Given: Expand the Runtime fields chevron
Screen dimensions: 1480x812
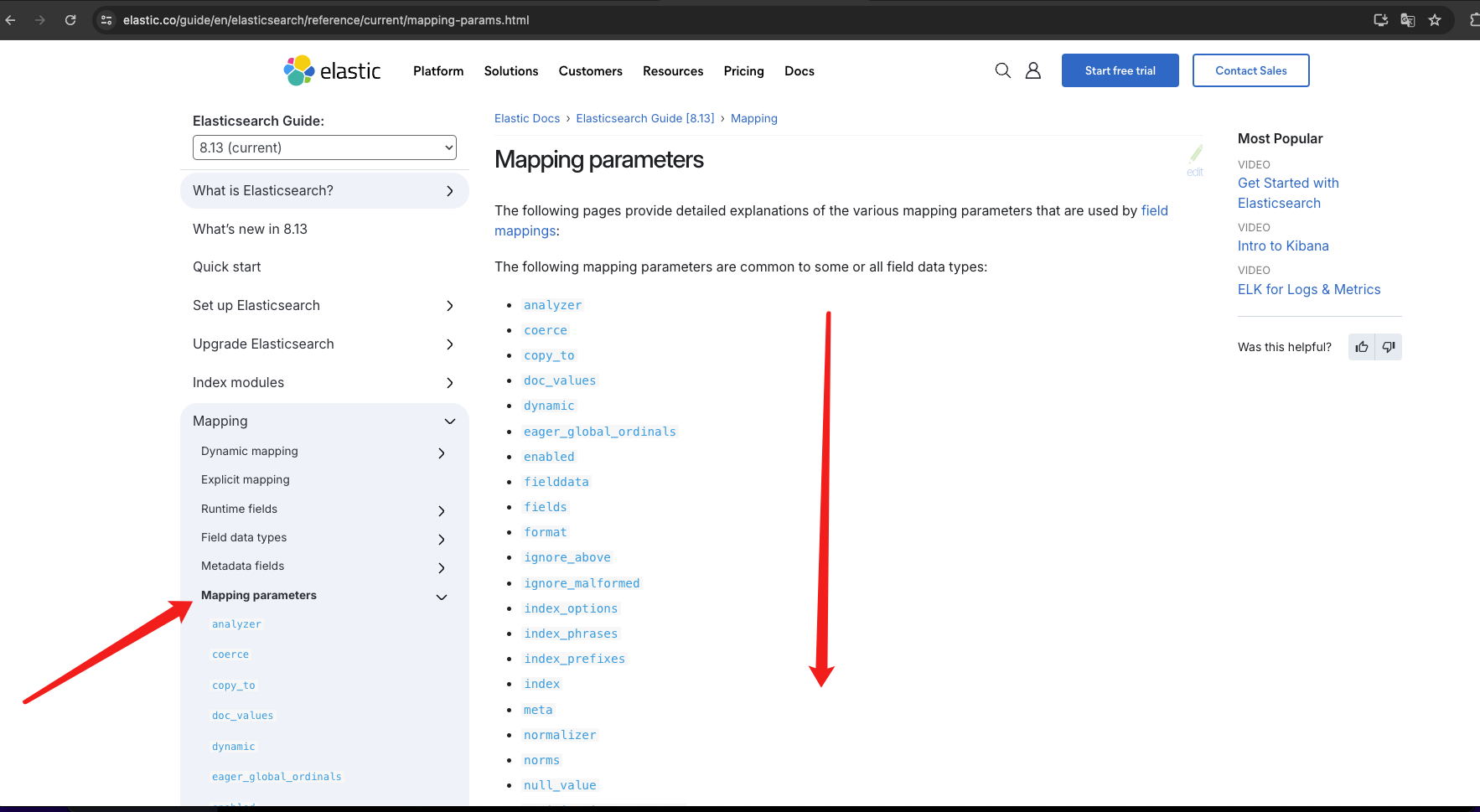Looking at the screenshot, I should 442,511.
